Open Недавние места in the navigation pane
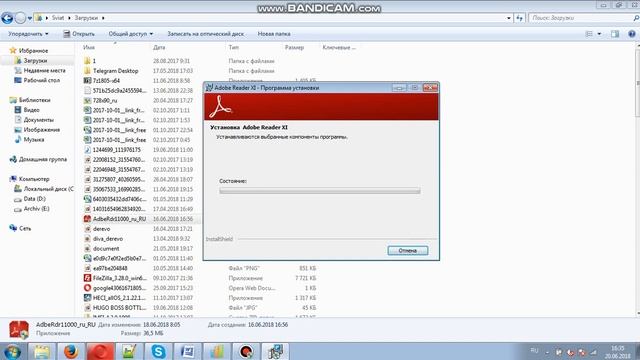The width and height of the screenshot is (640, 360). pos(40,70)
